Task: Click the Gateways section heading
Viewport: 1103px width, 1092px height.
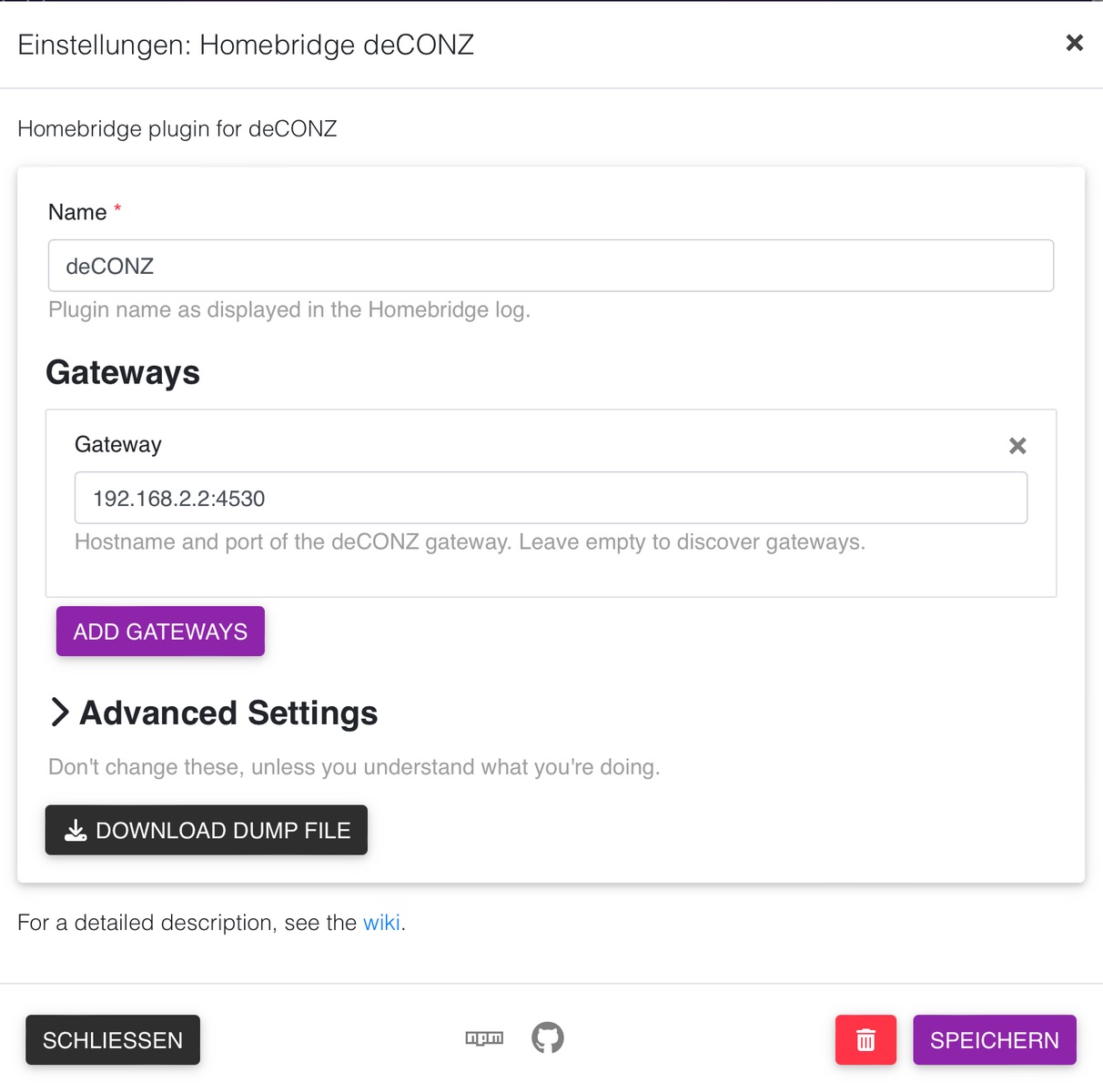Action: tap(123, 372)
